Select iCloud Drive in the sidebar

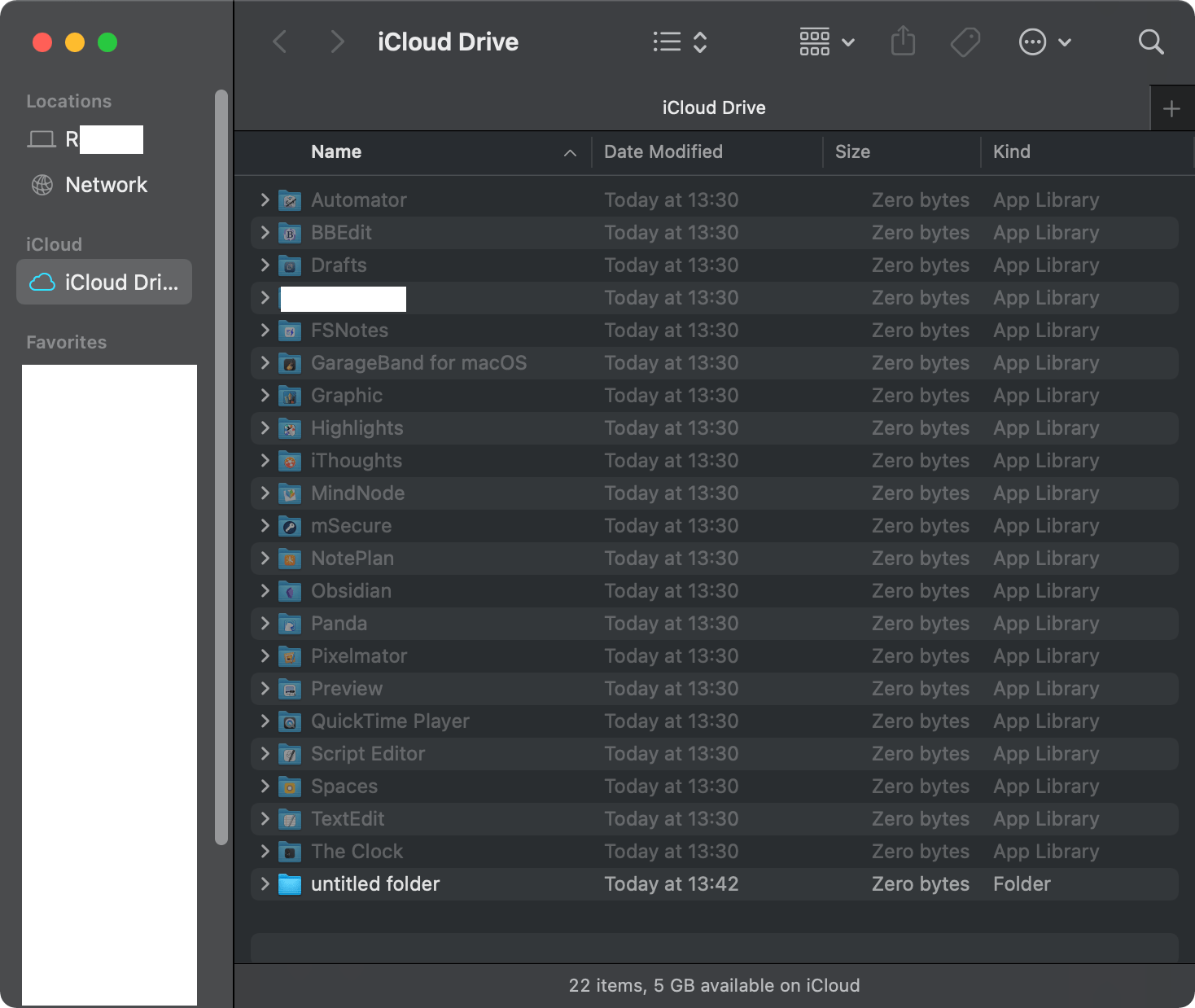coord(104,282)
